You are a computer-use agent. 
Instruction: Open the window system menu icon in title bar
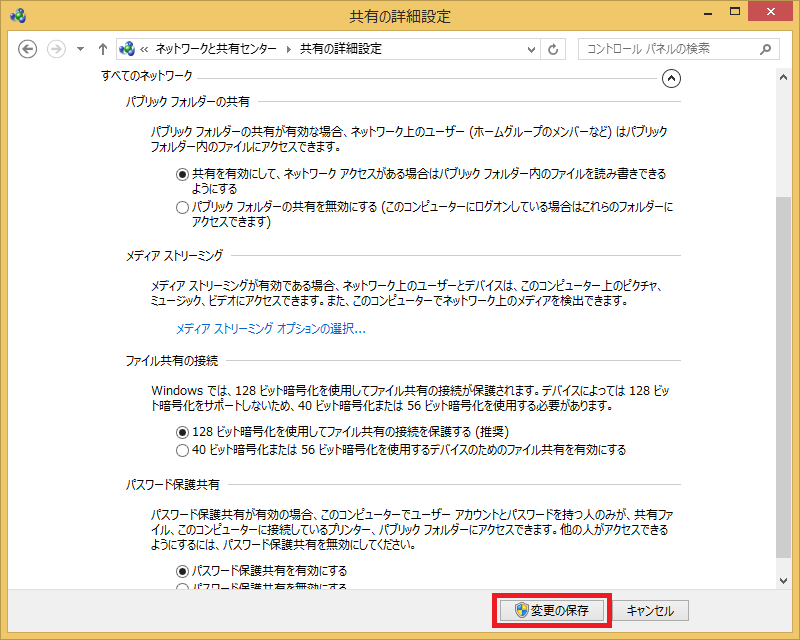click(x=18, y=16)
